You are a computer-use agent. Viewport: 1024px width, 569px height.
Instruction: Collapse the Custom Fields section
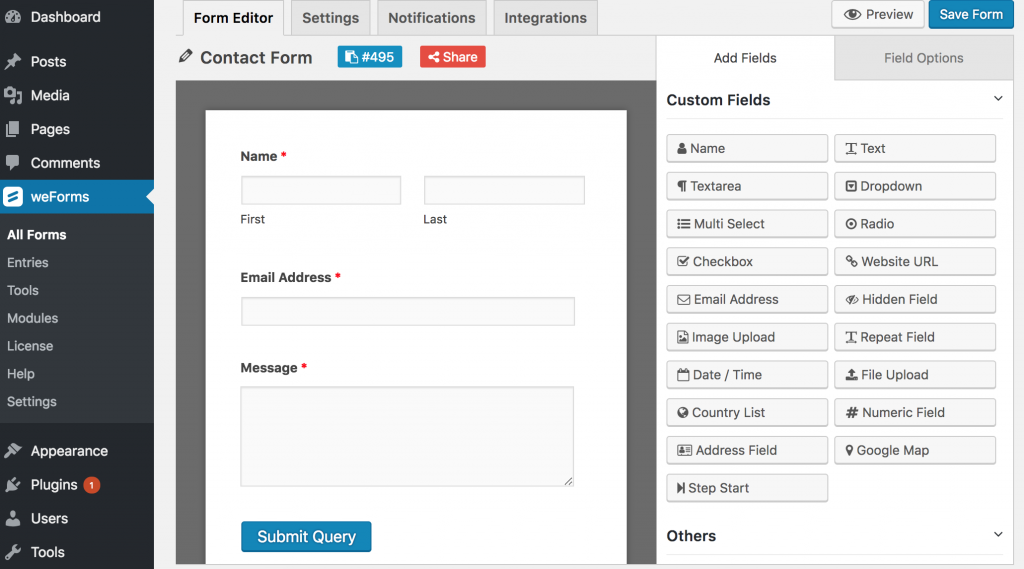[997, 99]
